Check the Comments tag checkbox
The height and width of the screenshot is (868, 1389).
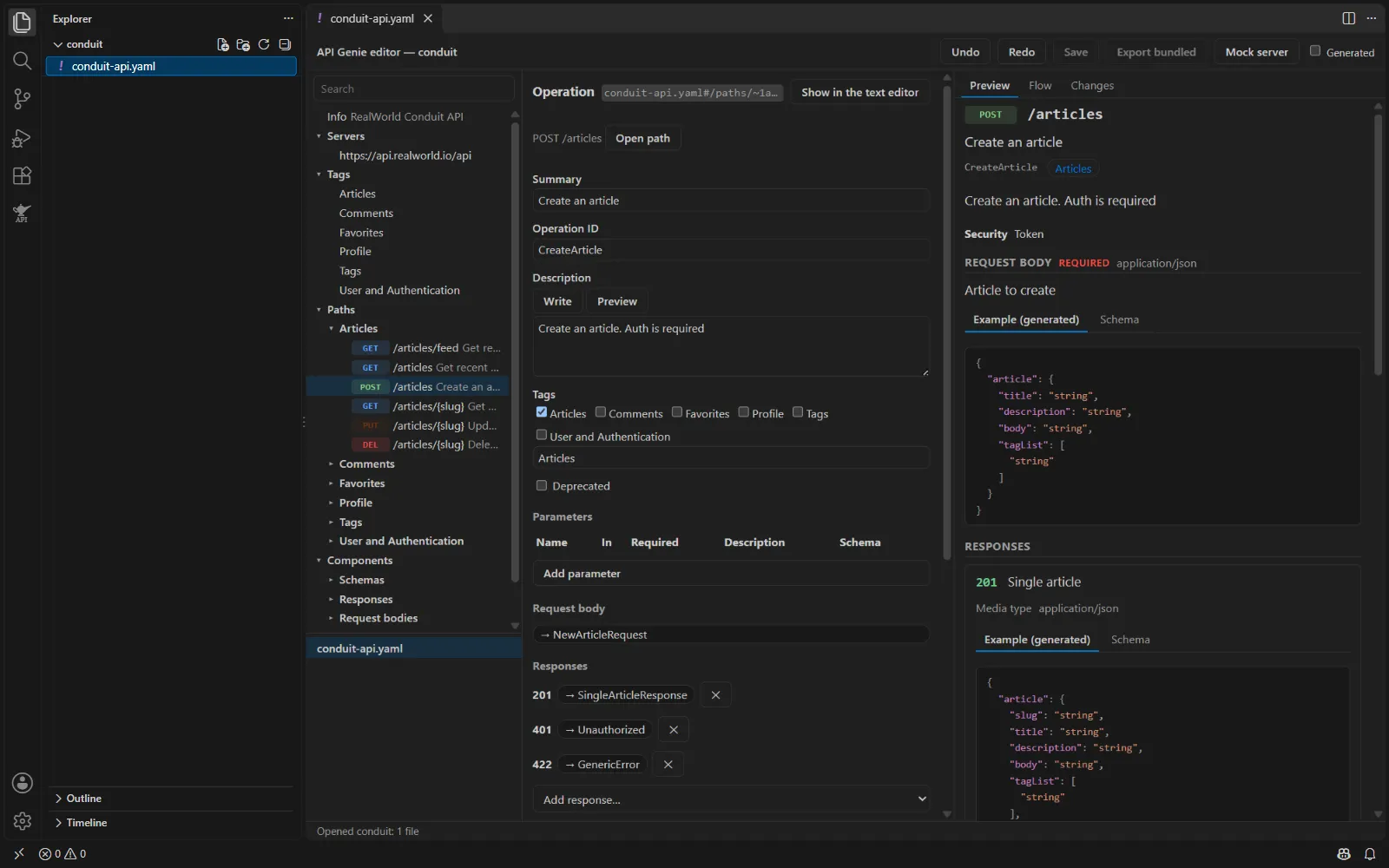[x=601, y=412]
